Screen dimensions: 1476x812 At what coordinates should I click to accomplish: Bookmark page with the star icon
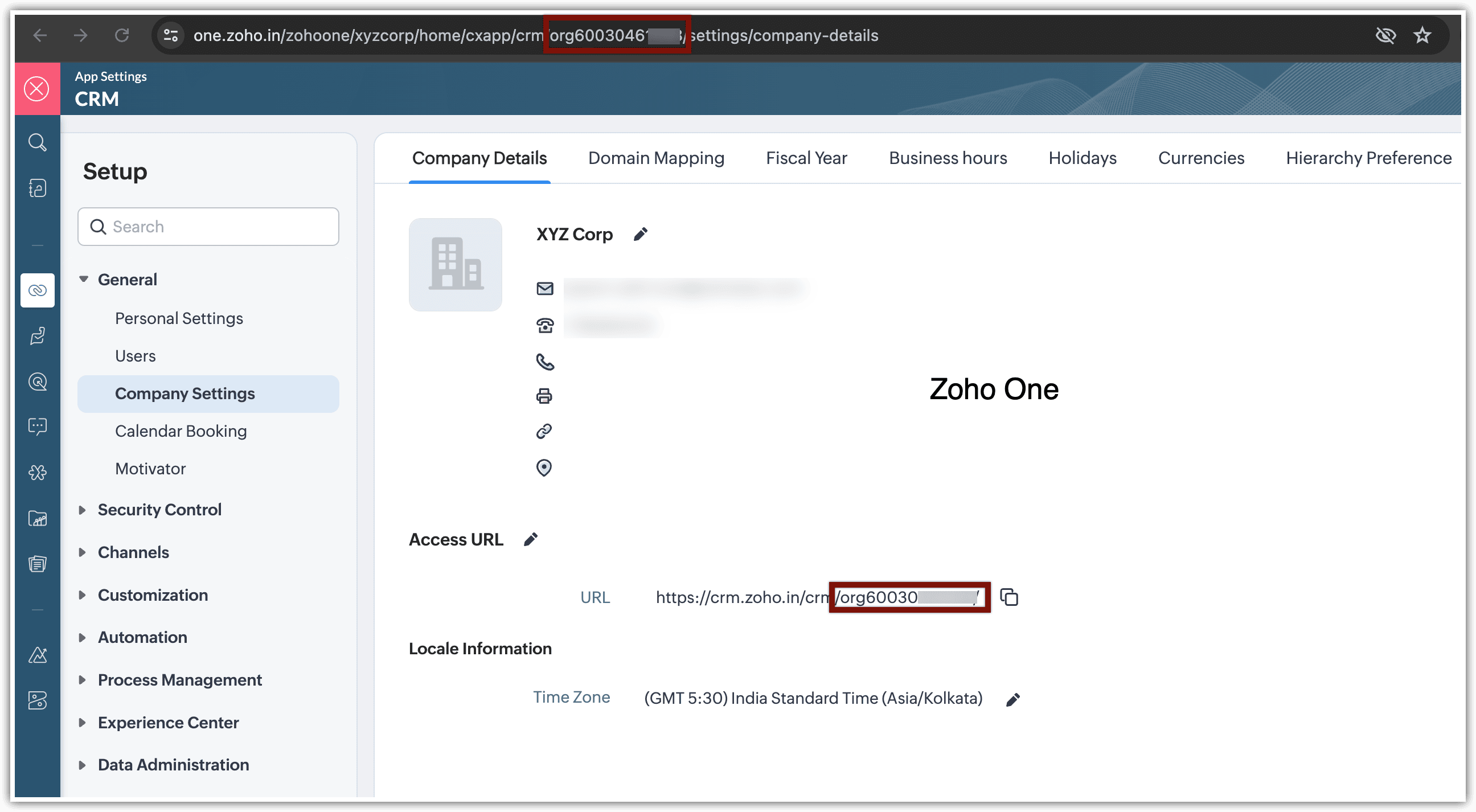pos(1421,35)
